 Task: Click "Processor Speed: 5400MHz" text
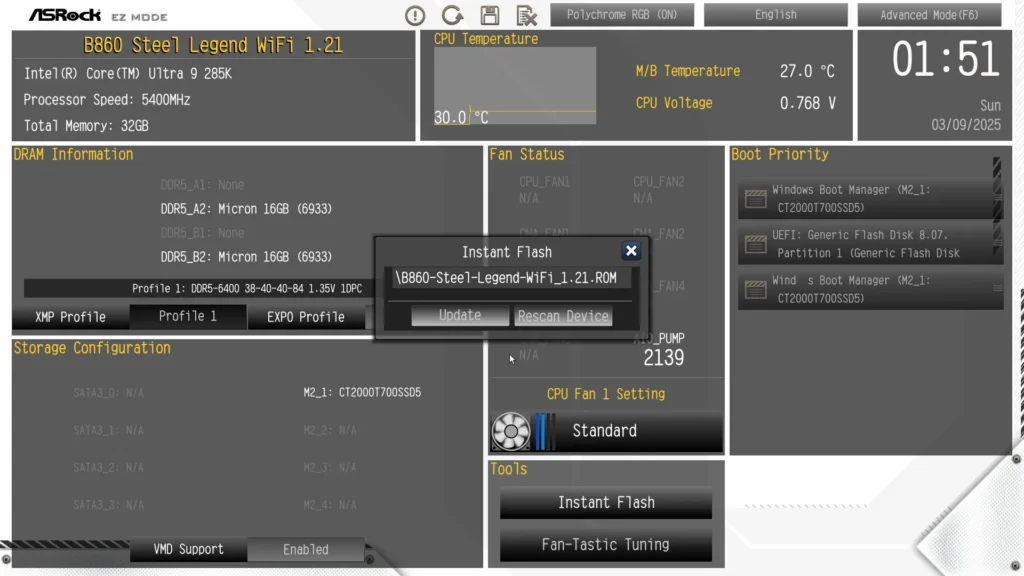[x=107, y=100]
